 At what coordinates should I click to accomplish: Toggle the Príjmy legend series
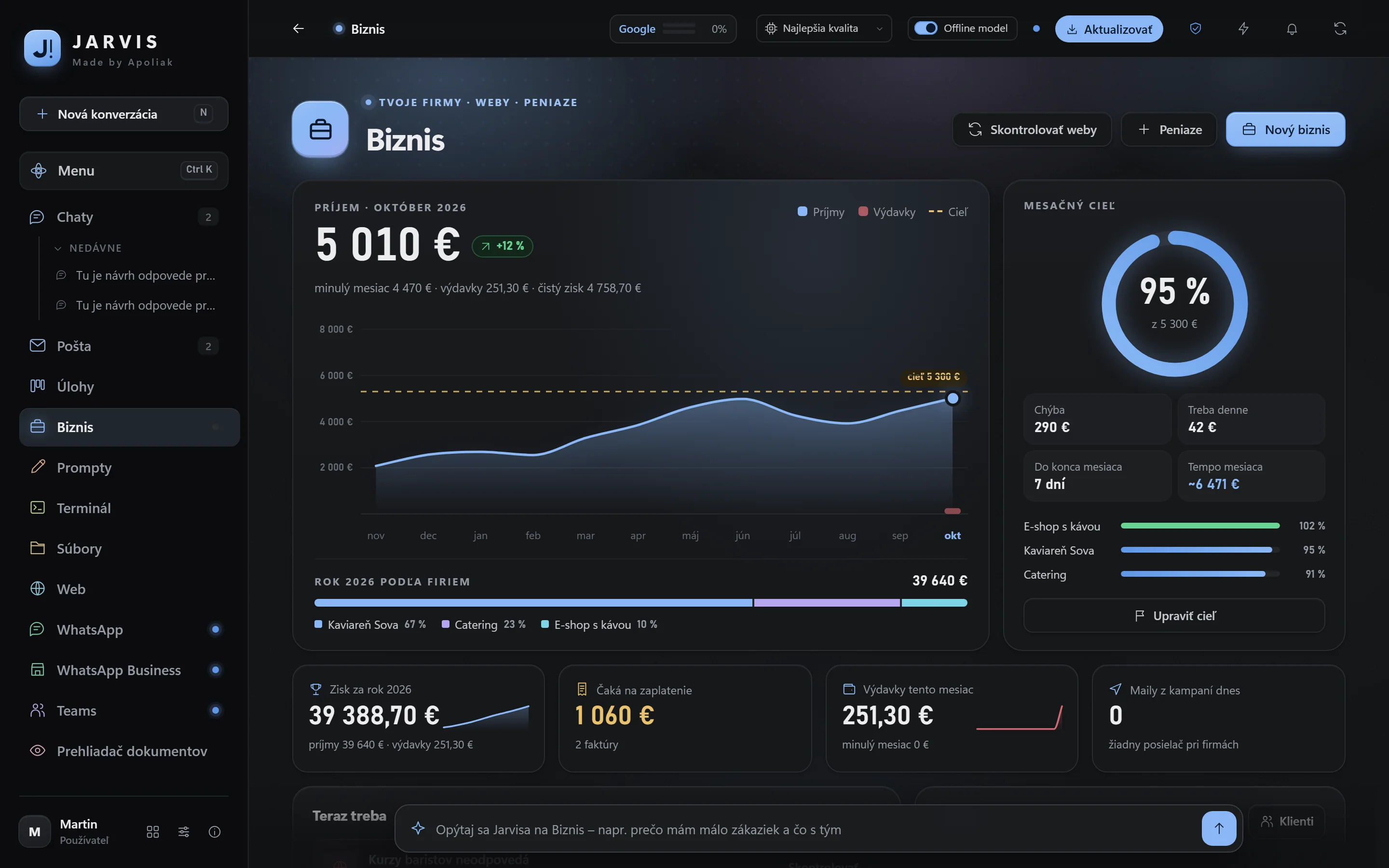pos(821,212)
